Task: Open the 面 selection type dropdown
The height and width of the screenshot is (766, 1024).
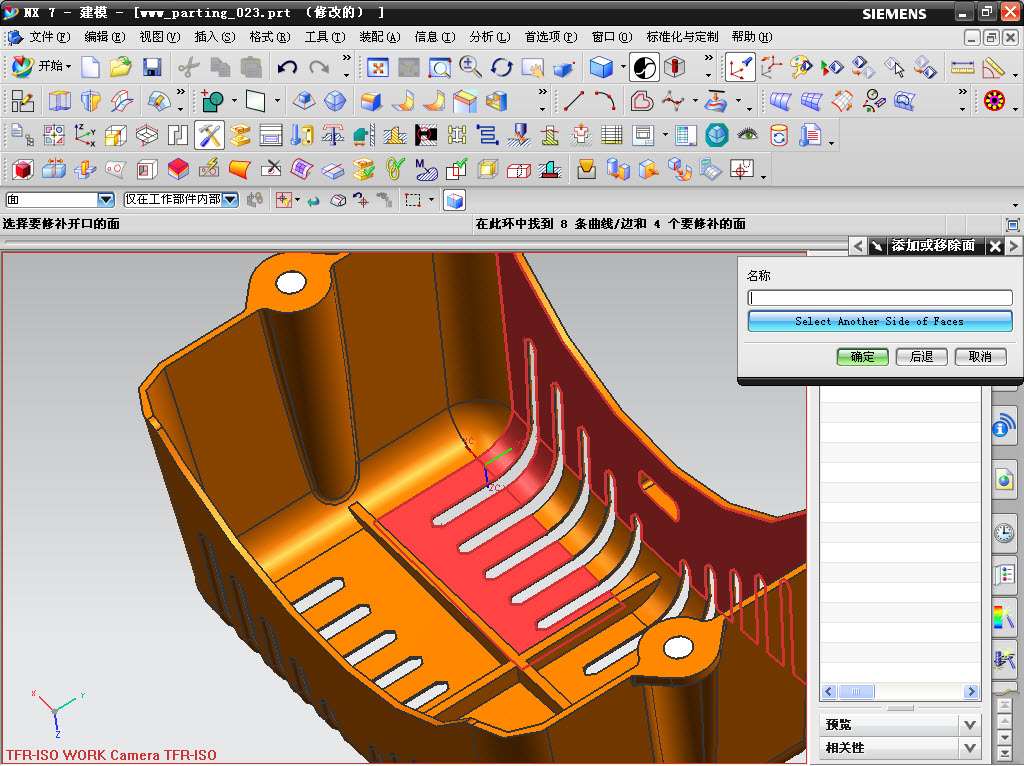Action: tap(105, 200)
